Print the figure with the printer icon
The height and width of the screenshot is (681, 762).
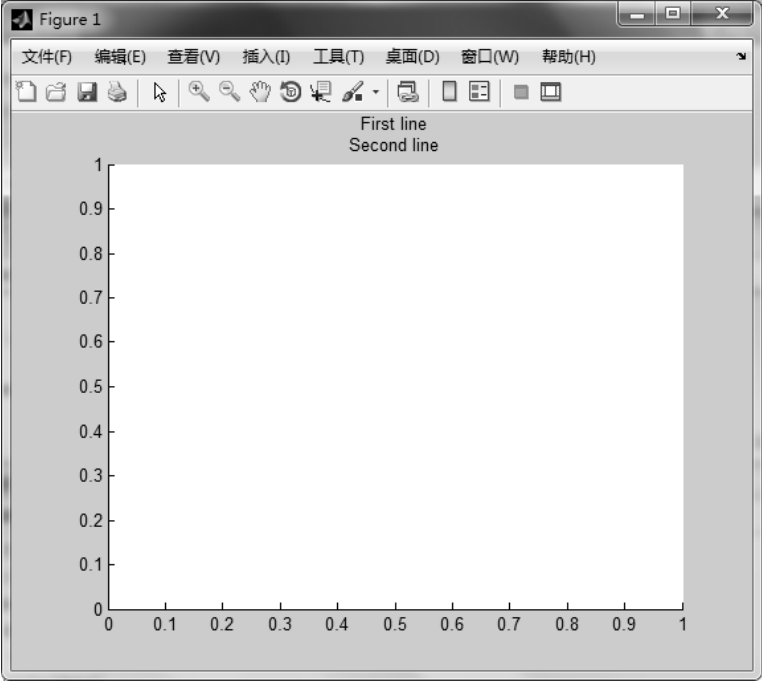(117, 92)
